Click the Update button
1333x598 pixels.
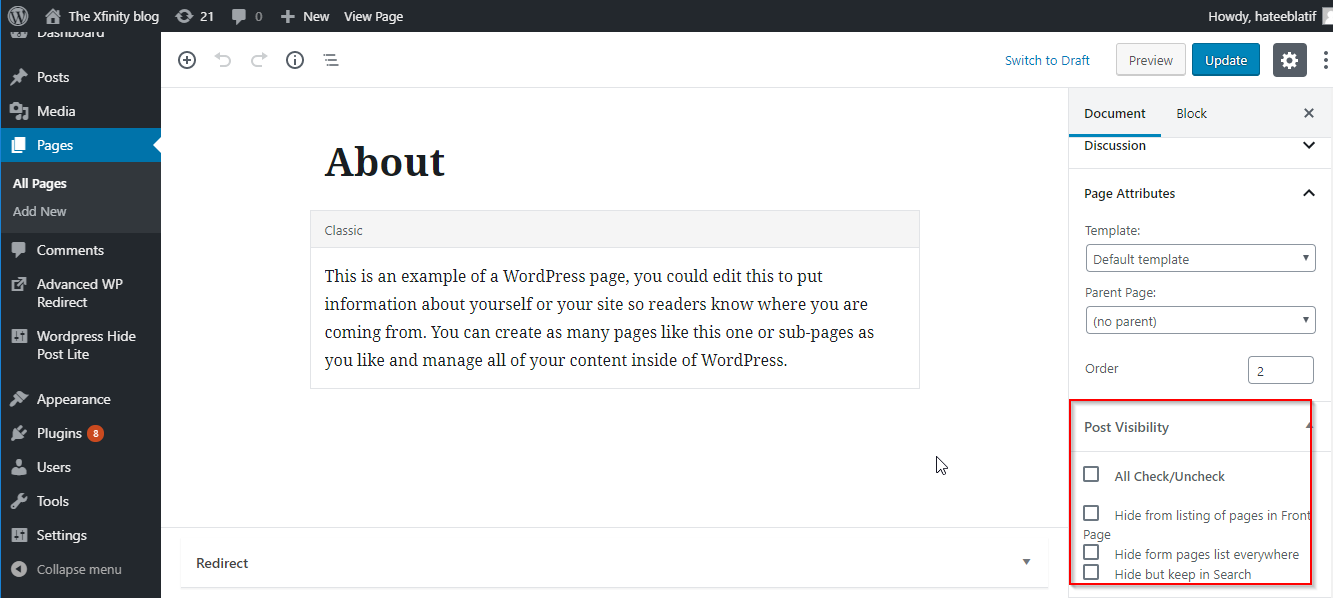(1226, 60)
